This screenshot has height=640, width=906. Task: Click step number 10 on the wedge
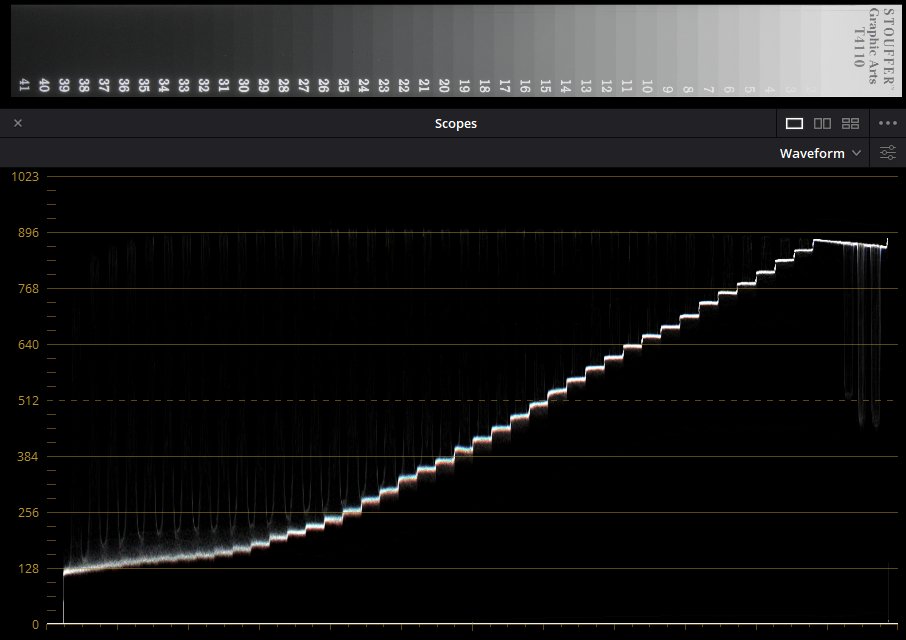click(x=647, y=86)
